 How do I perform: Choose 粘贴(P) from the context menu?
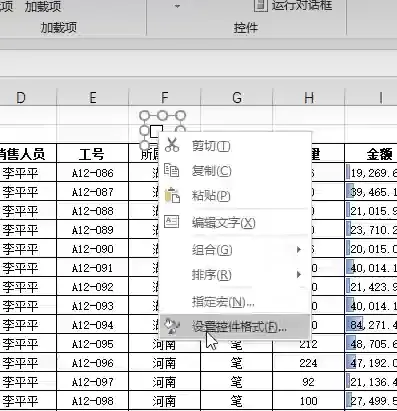click(x=235, y=196)
